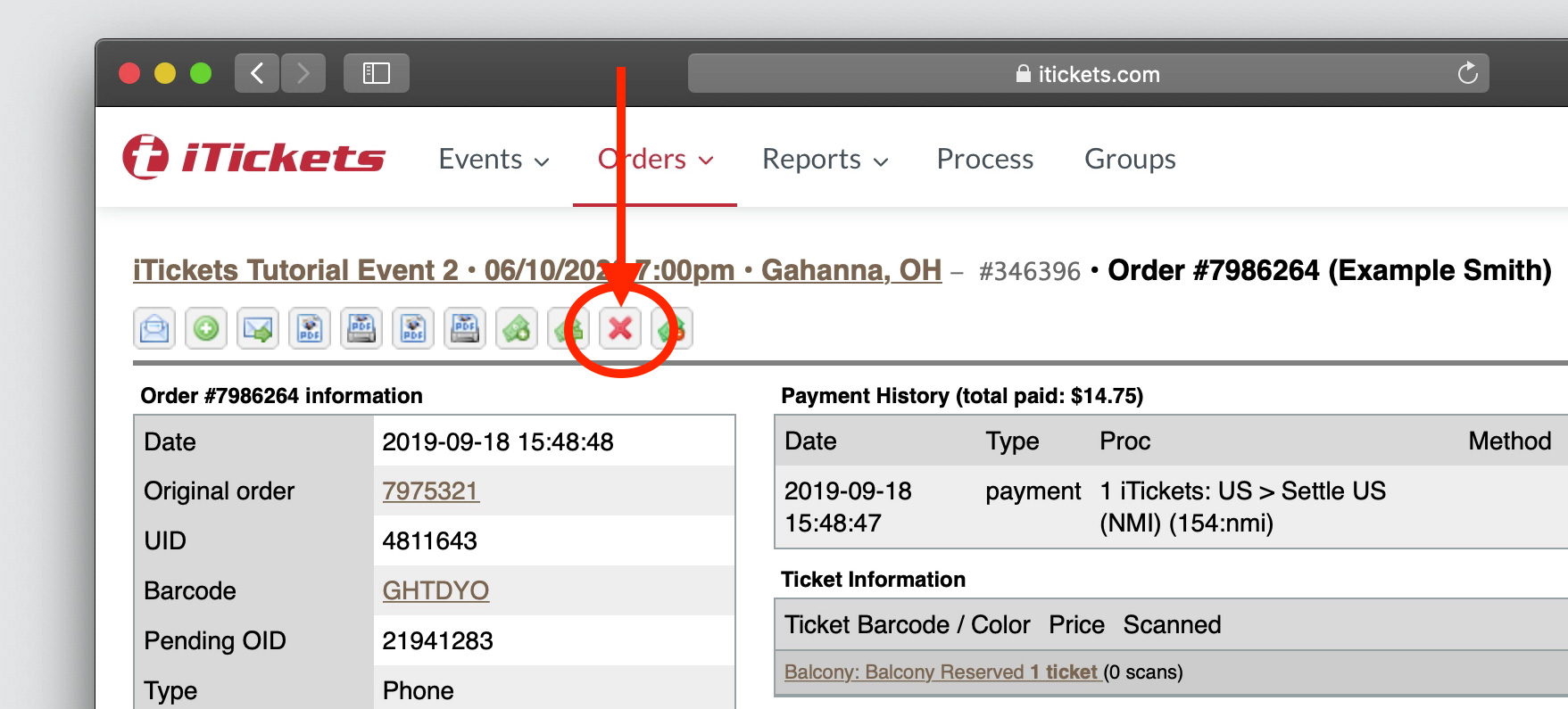This screenshot has width=1568, height=709.
Task: Open Balcony Reserved 1 ticket link
Action: [942, 672]
